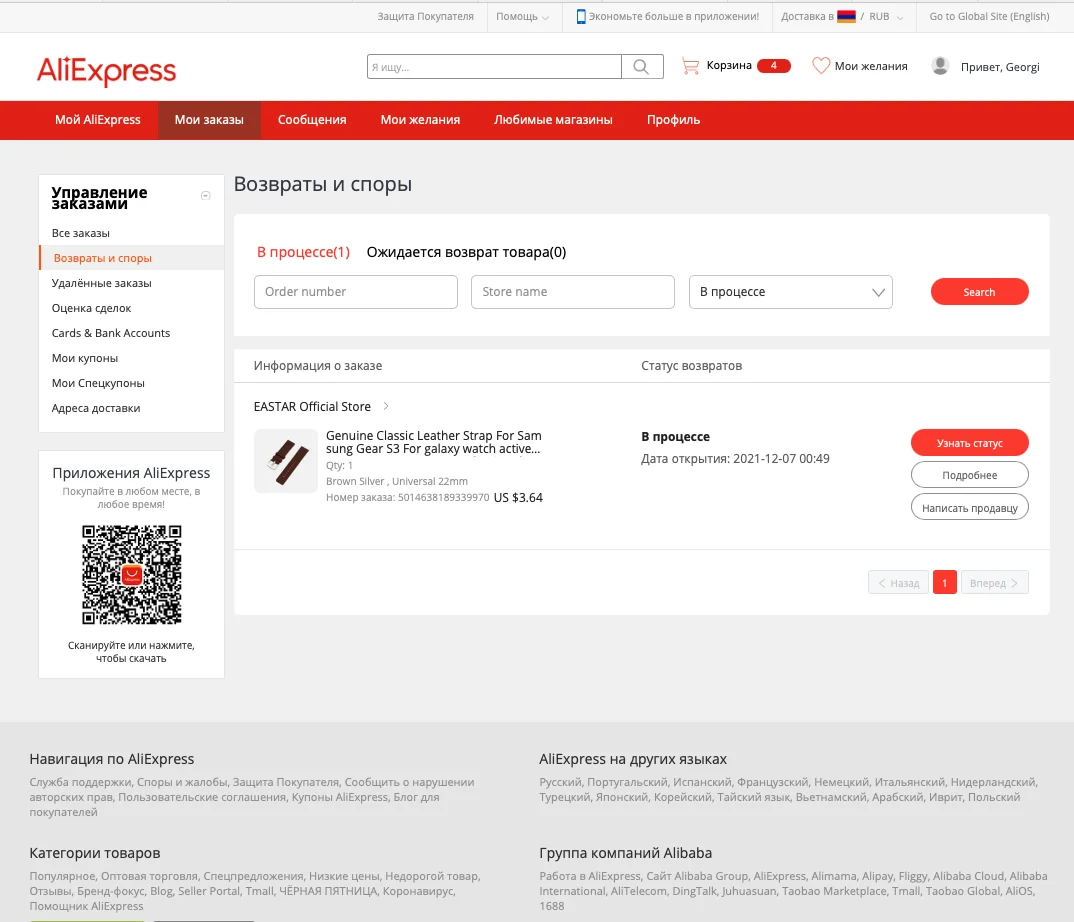Click the AliExpress logo

coord(106,70)
